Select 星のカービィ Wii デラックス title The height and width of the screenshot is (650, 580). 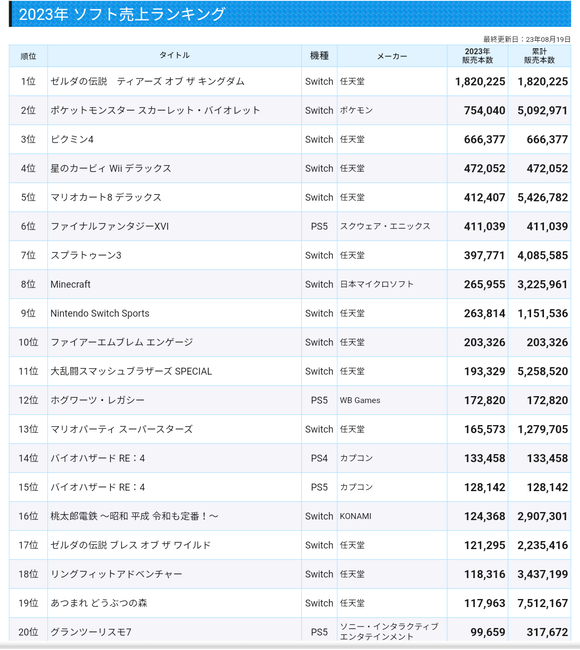pos(111,168)
